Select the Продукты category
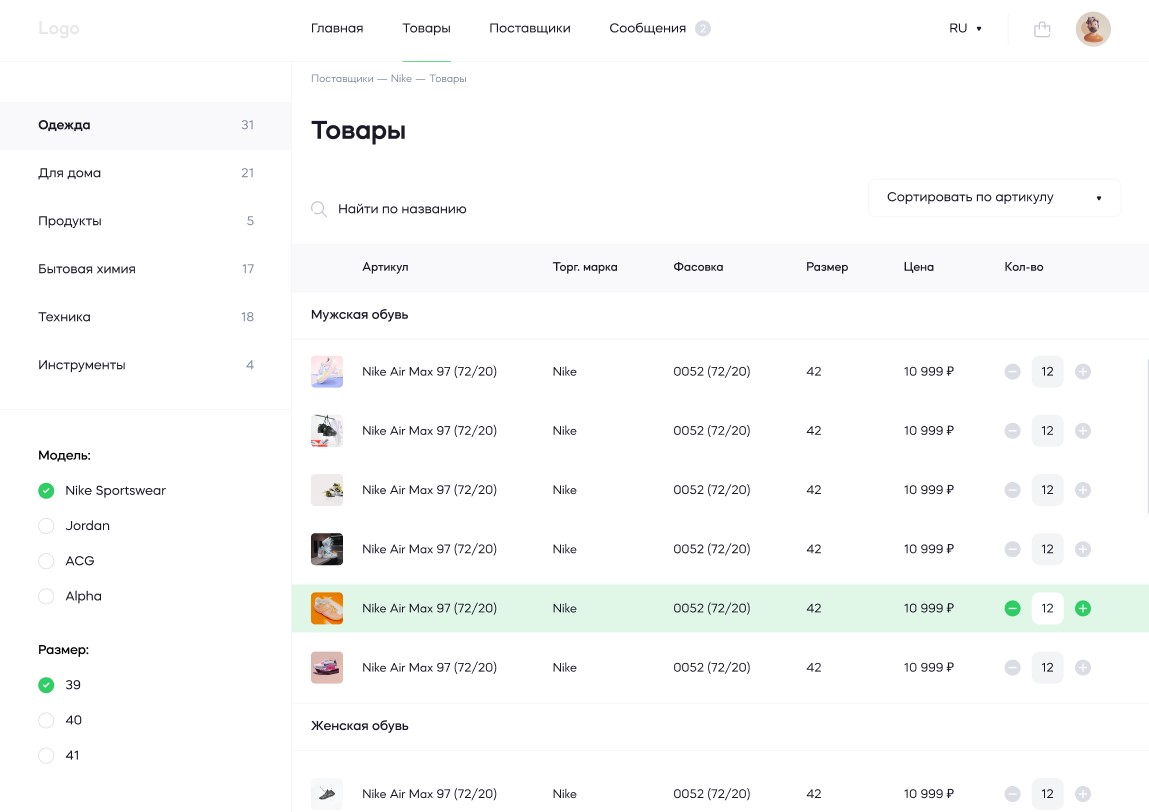This screenshot has height=812, width=1149. click(146, 221)
